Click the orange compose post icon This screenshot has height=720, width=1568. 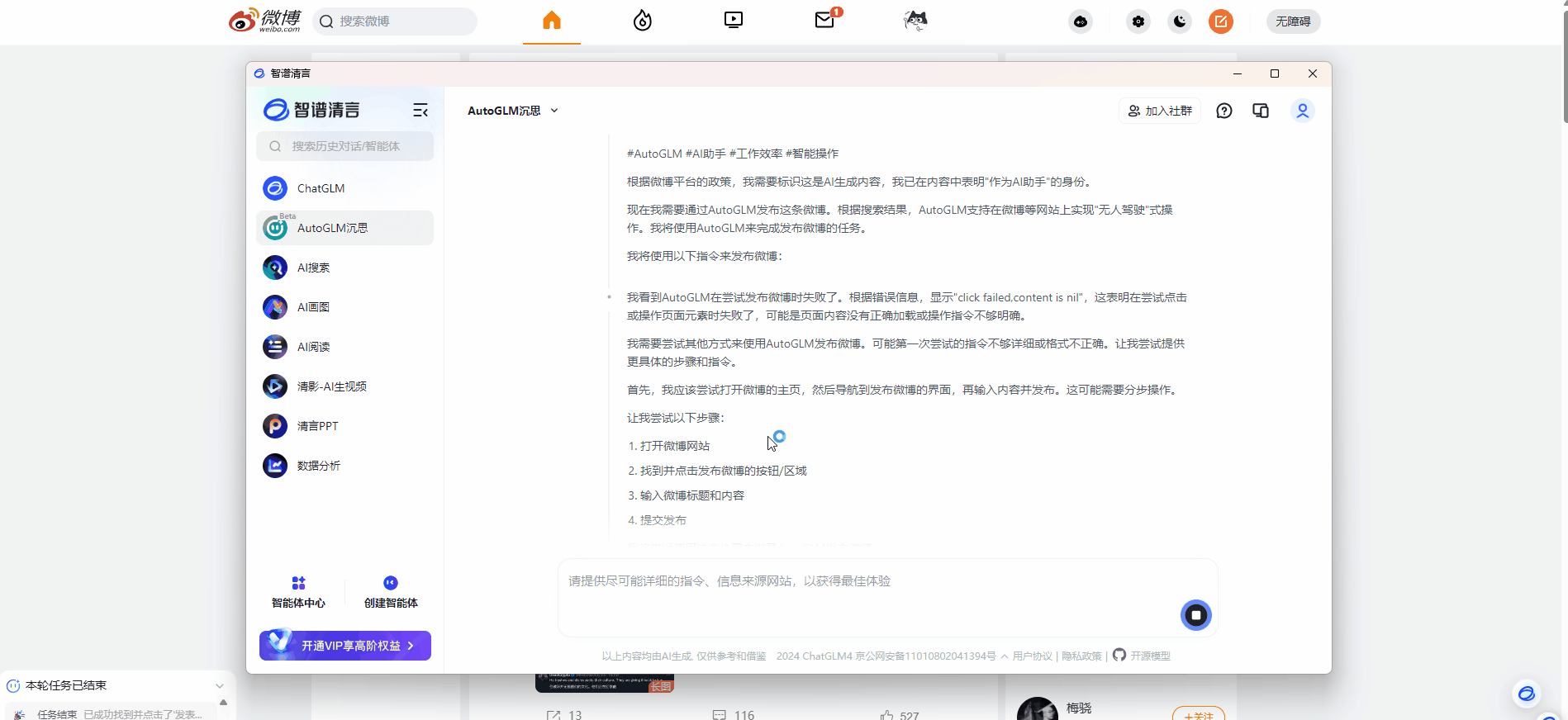pyautogui.click(x=1220, y=21)
